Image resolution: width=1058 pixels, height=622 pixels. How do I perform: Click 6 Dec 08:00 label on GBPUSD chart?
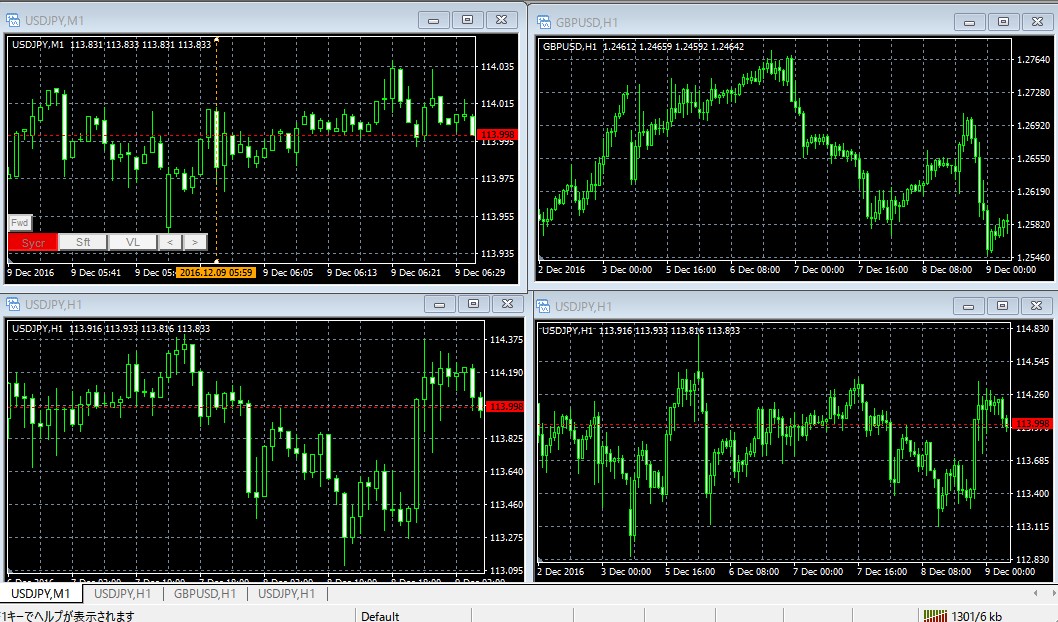click(x=755, y=269)
